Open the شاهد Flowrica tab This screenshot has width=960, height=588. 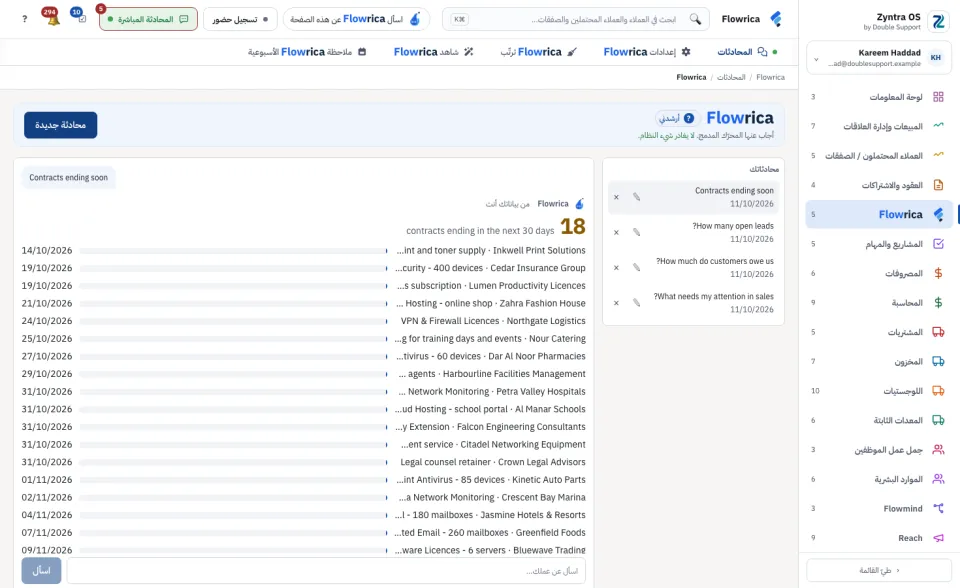pyautogui.click(x=433, y=52)
